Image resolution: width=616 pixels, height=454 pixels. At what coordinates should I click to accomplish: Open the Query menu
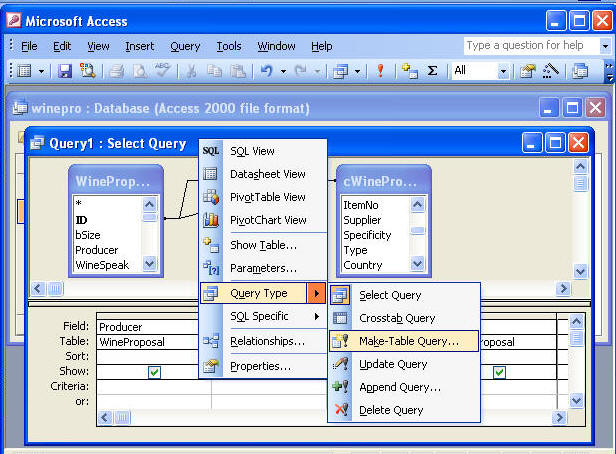coord(185,46)
